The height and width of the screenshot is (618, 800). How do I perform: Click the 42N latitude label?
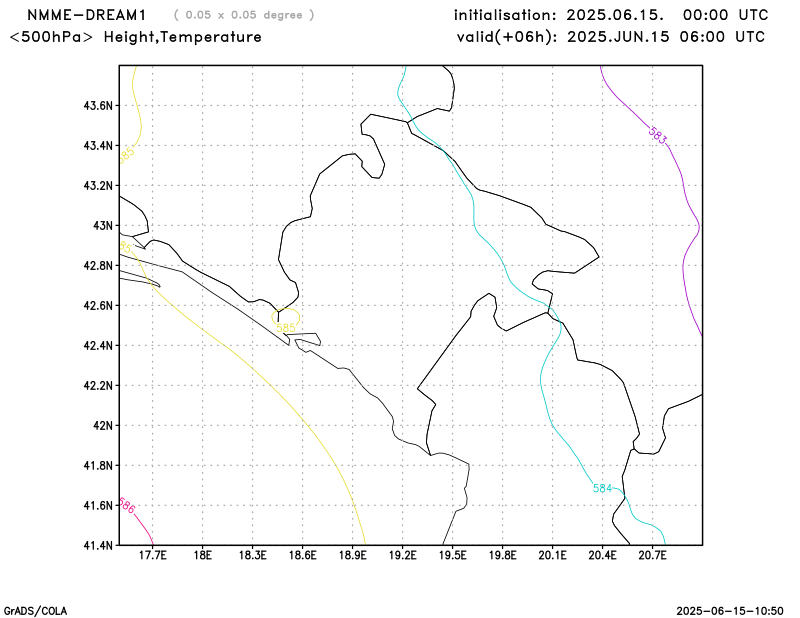(x=103, y=426)
